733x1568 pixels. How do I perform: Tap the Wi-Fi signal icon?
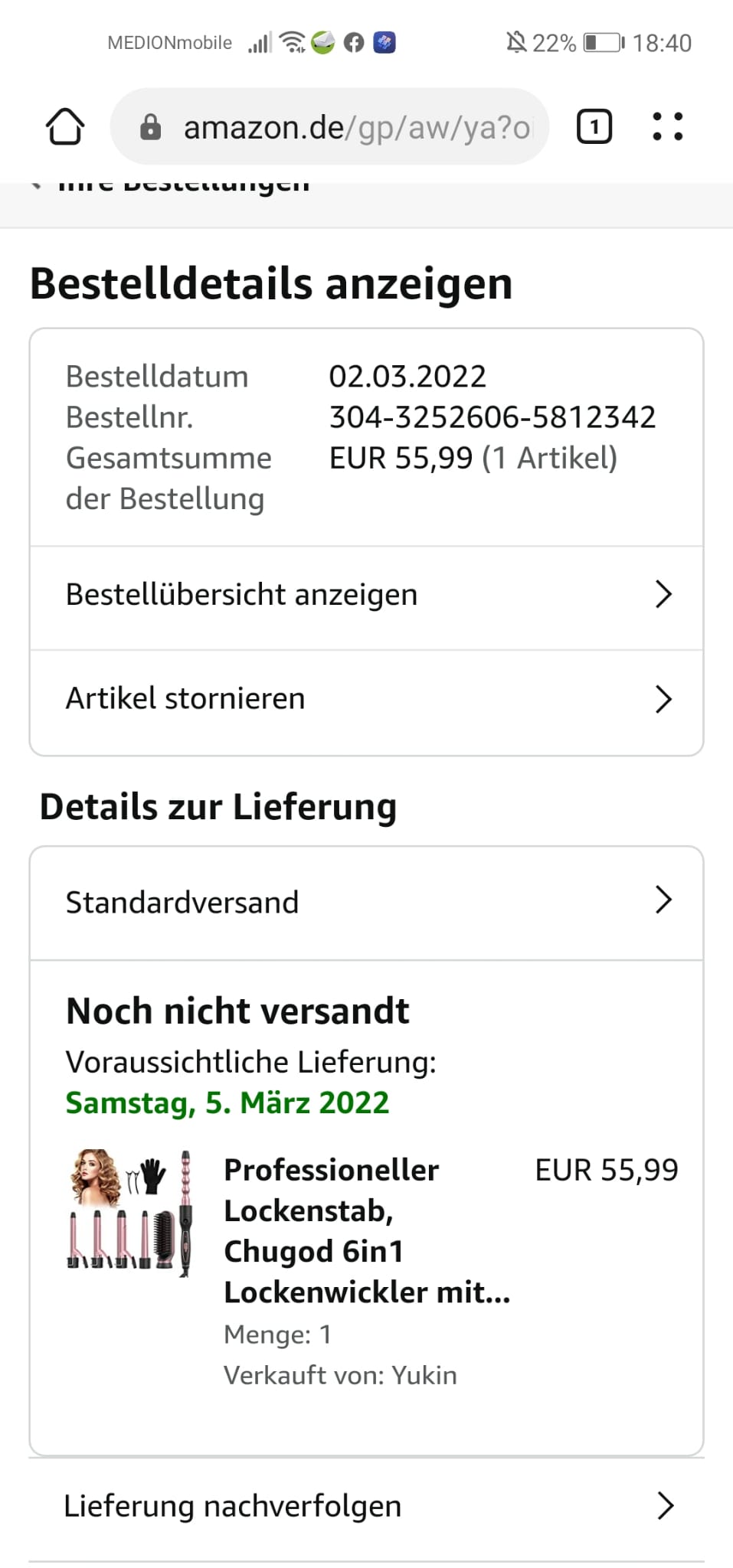[x=293, y=43]
